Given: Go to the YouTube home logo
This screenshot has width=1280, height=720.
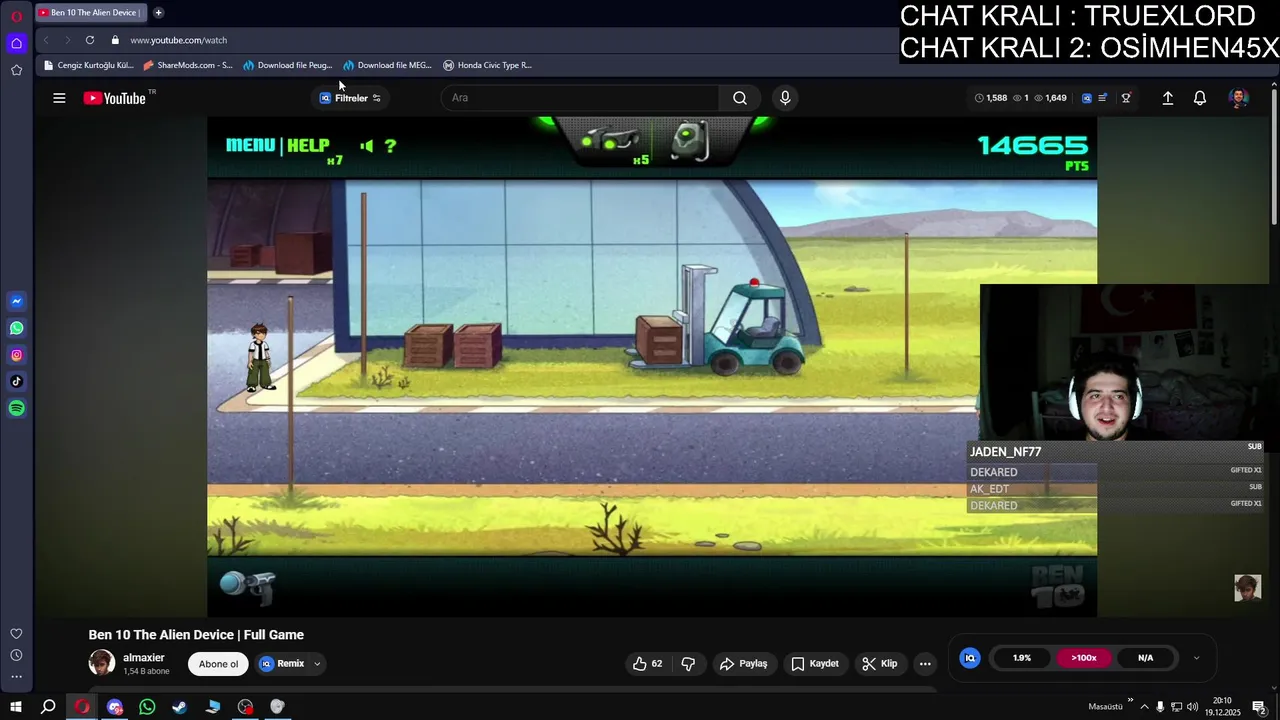Looking at the screenshot, I should 115,98.
